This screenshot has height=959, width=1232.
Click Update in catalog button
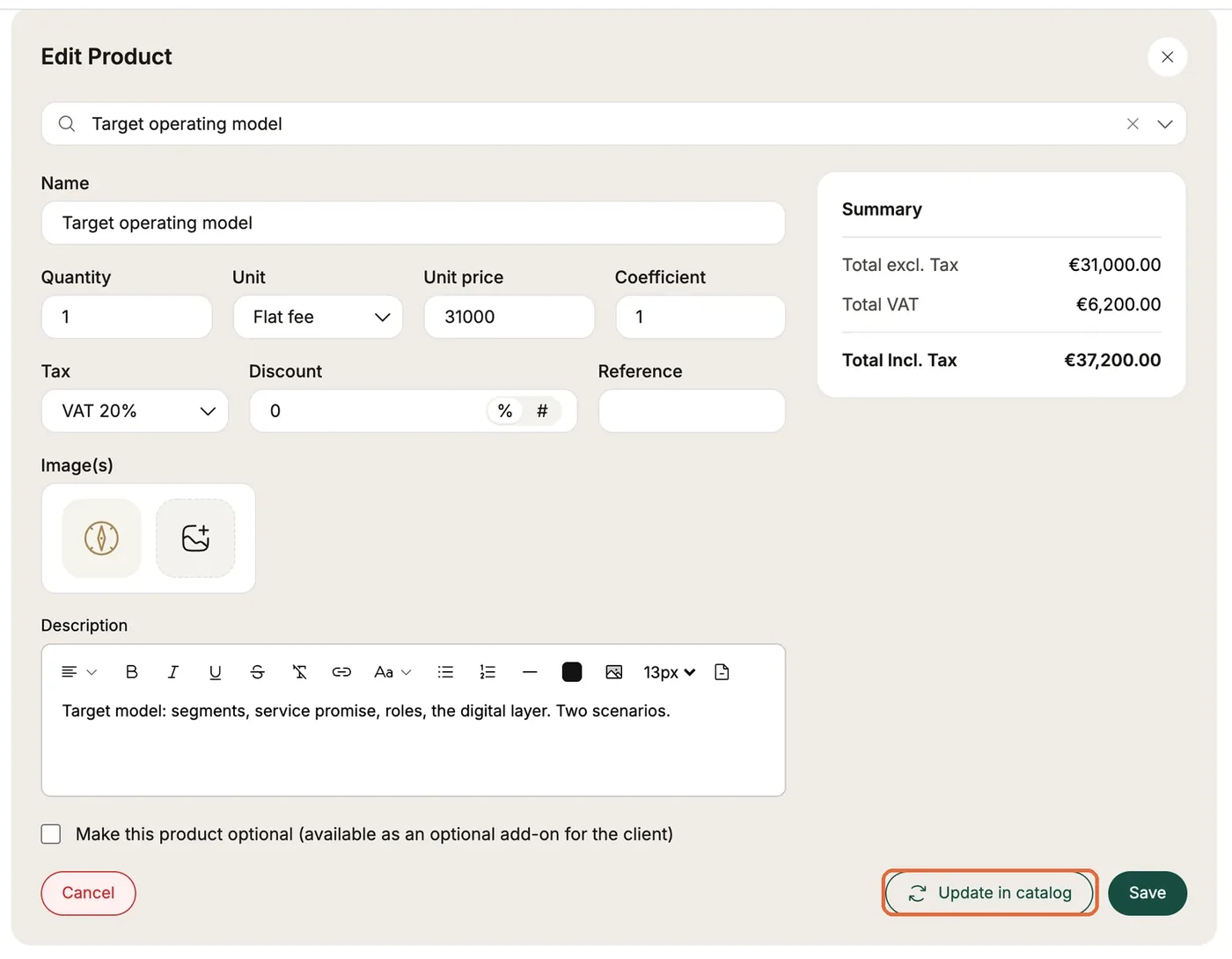(990, 893)
